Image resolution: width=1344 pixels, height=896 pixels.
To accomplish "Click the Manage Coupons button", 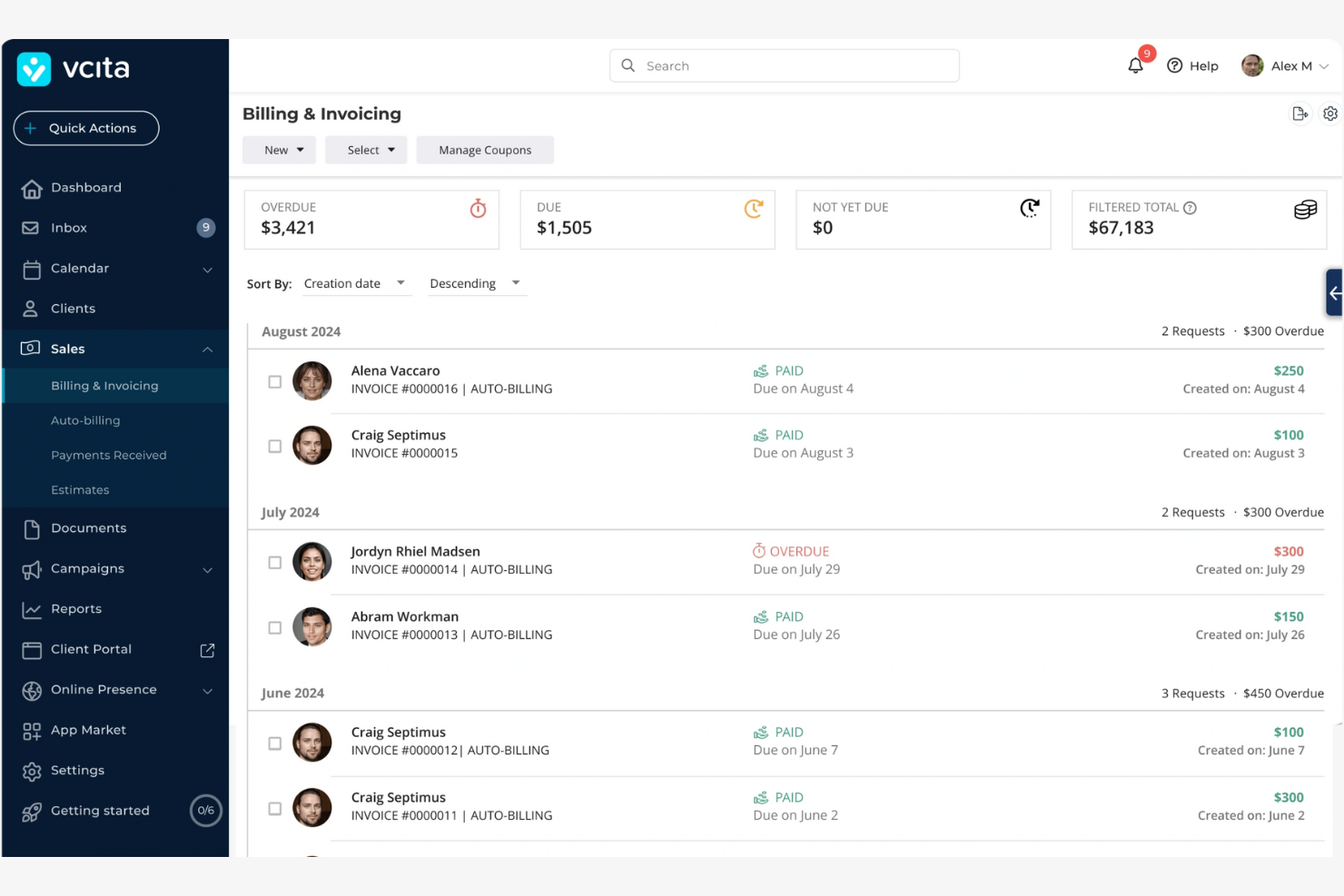I will click(x=485, y=150).
